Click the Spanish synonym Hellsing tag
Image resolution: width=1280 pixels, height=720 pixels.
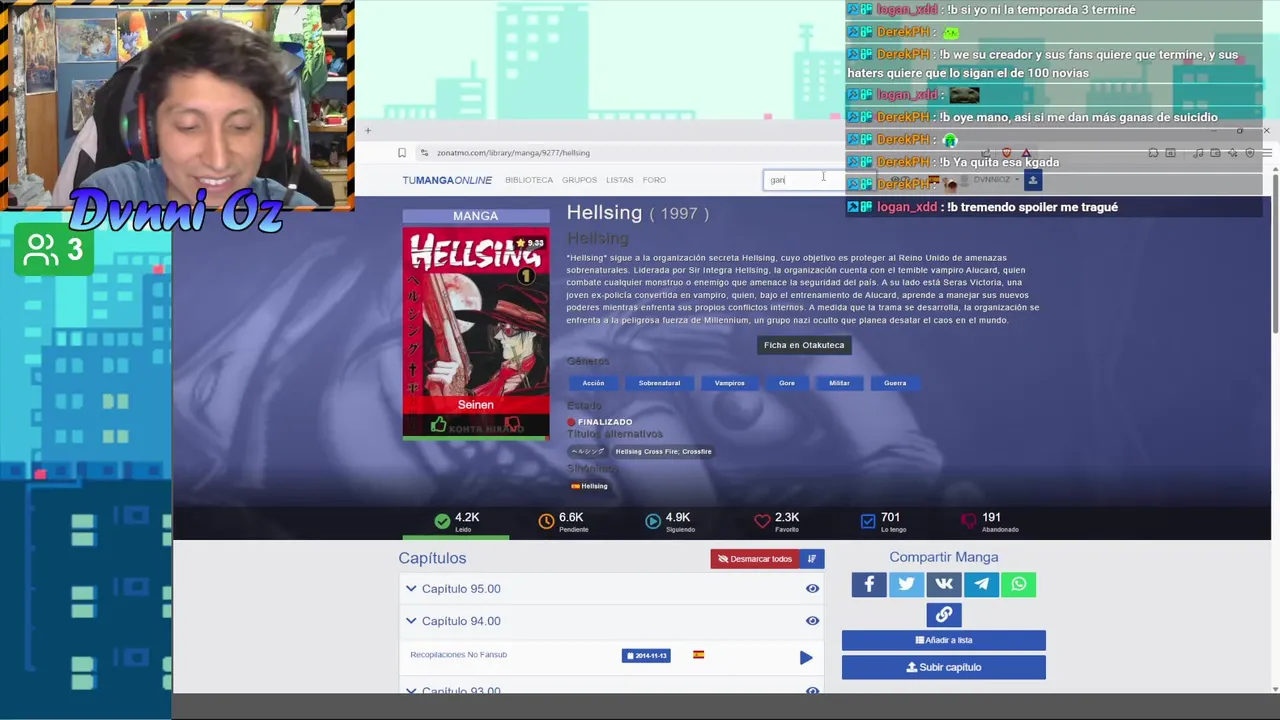coord(589,486)
